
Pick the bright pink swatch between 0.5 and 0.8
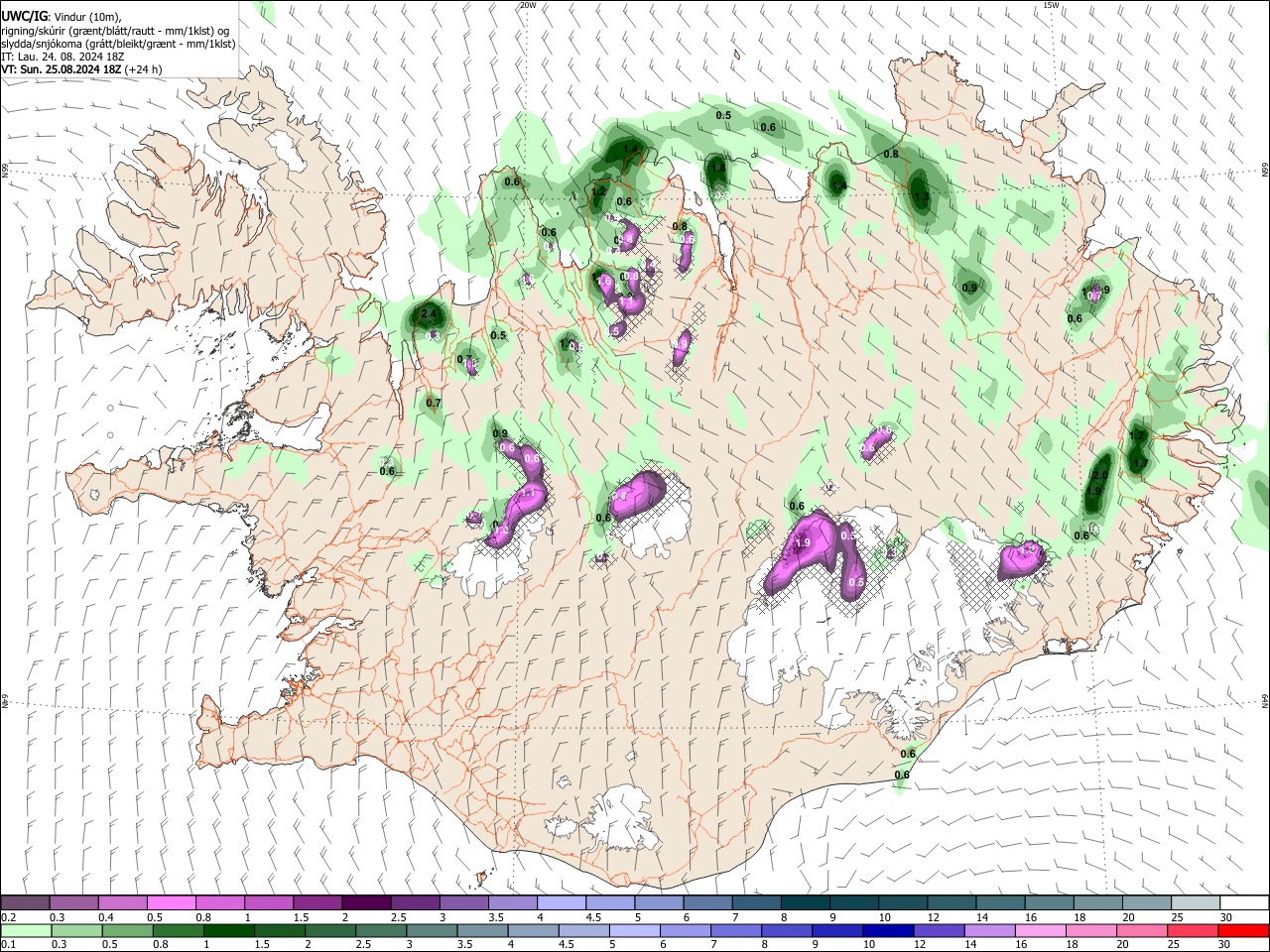[x=171, y=903]
